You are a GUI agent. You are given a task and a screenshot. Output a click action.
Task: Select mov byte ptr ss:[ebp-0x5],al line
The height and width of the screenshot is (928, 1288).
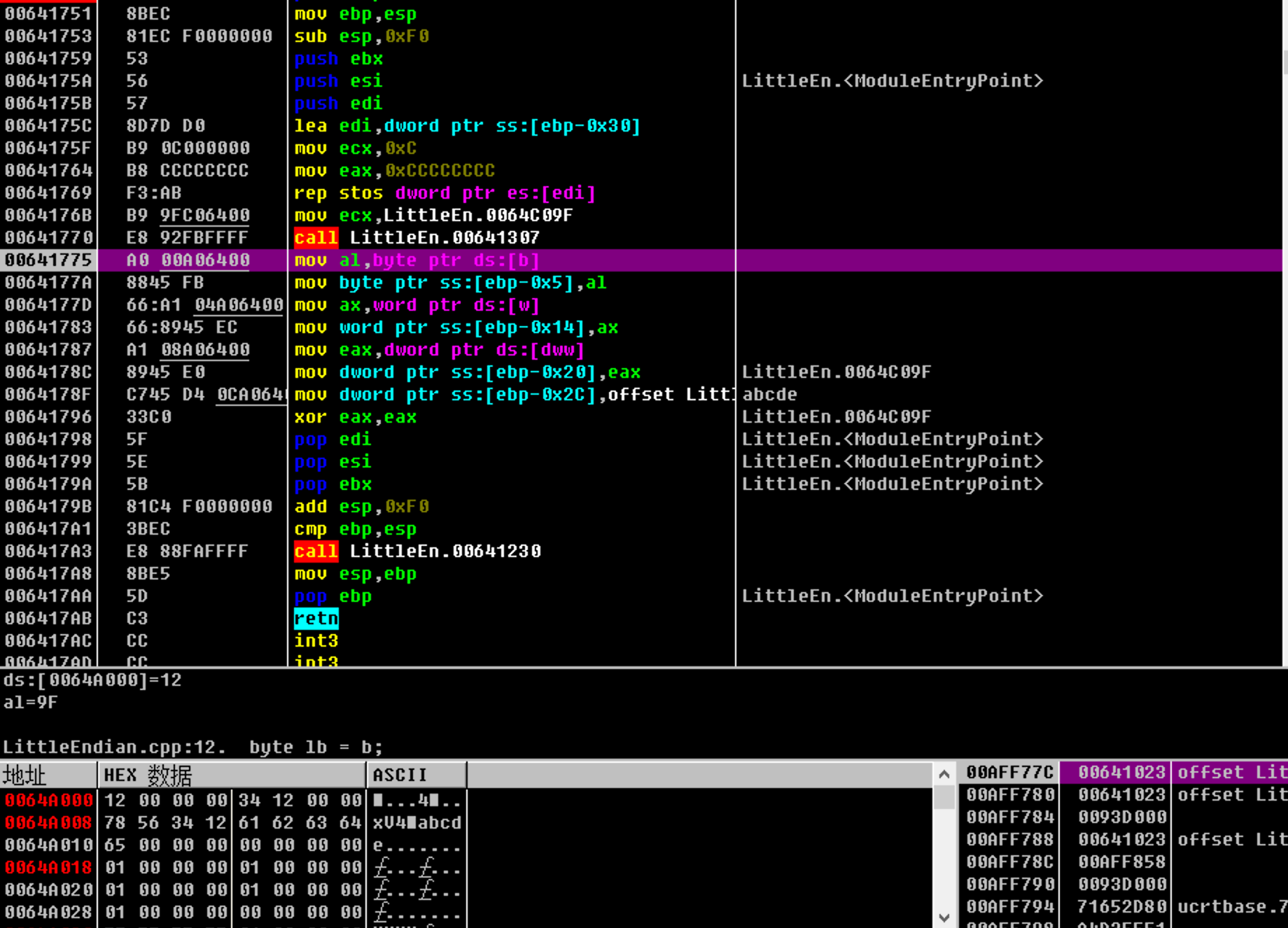tap(450, 283)
